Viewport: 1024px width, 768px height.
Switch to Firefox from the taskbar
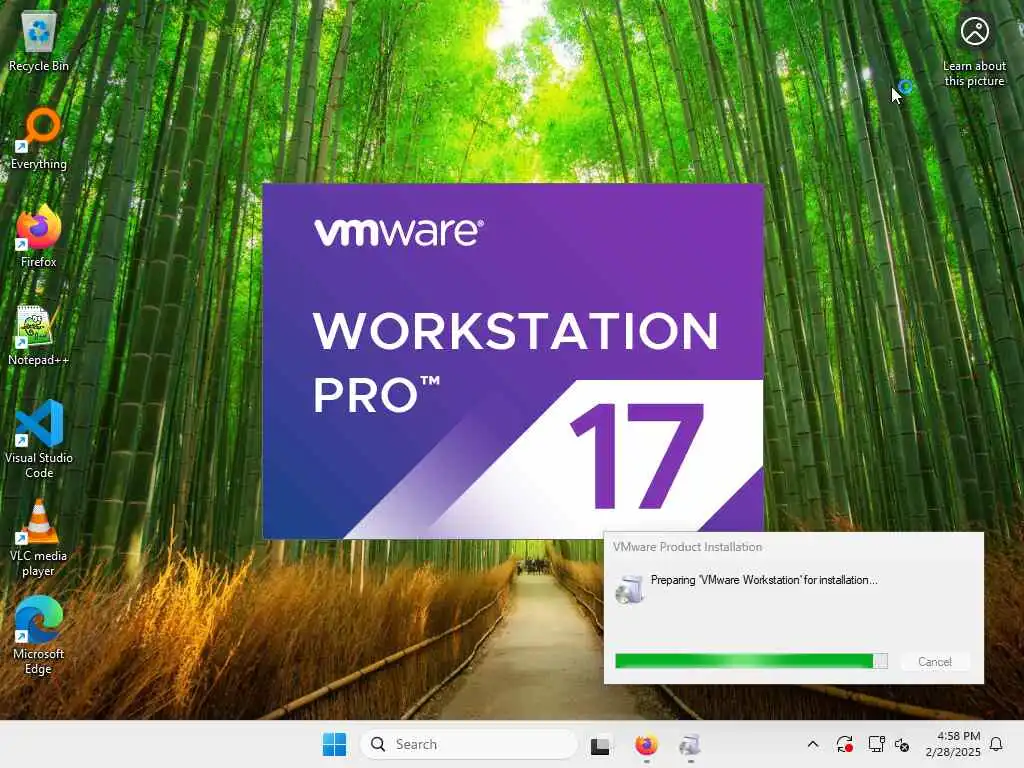pos(646,745)
